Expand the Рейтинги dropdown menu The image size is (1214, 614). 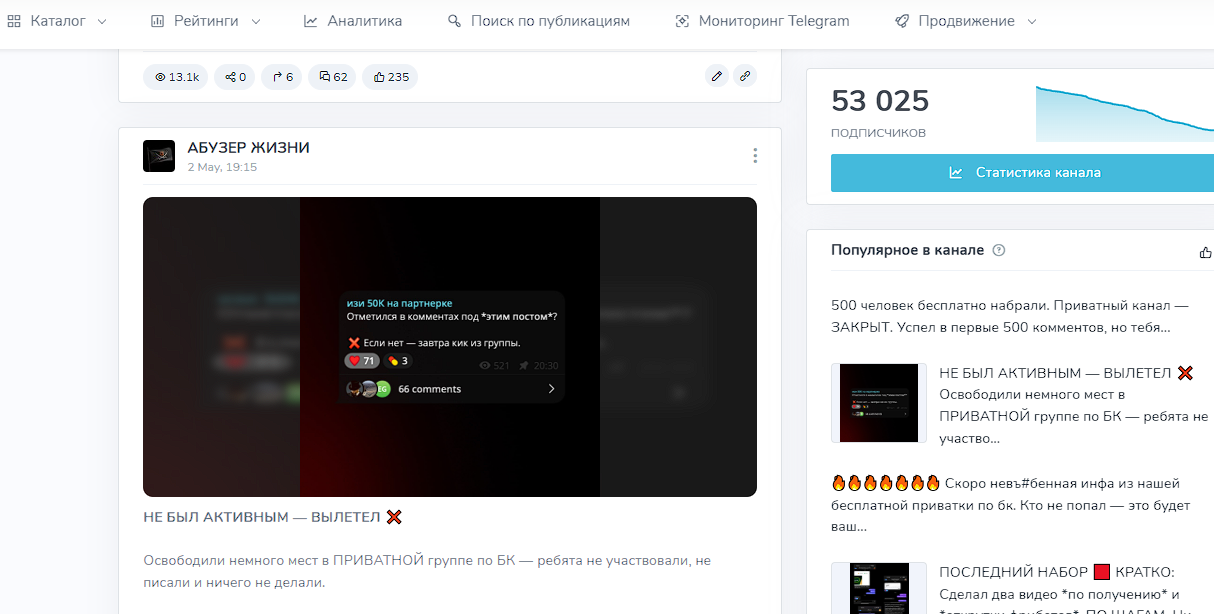206,21
